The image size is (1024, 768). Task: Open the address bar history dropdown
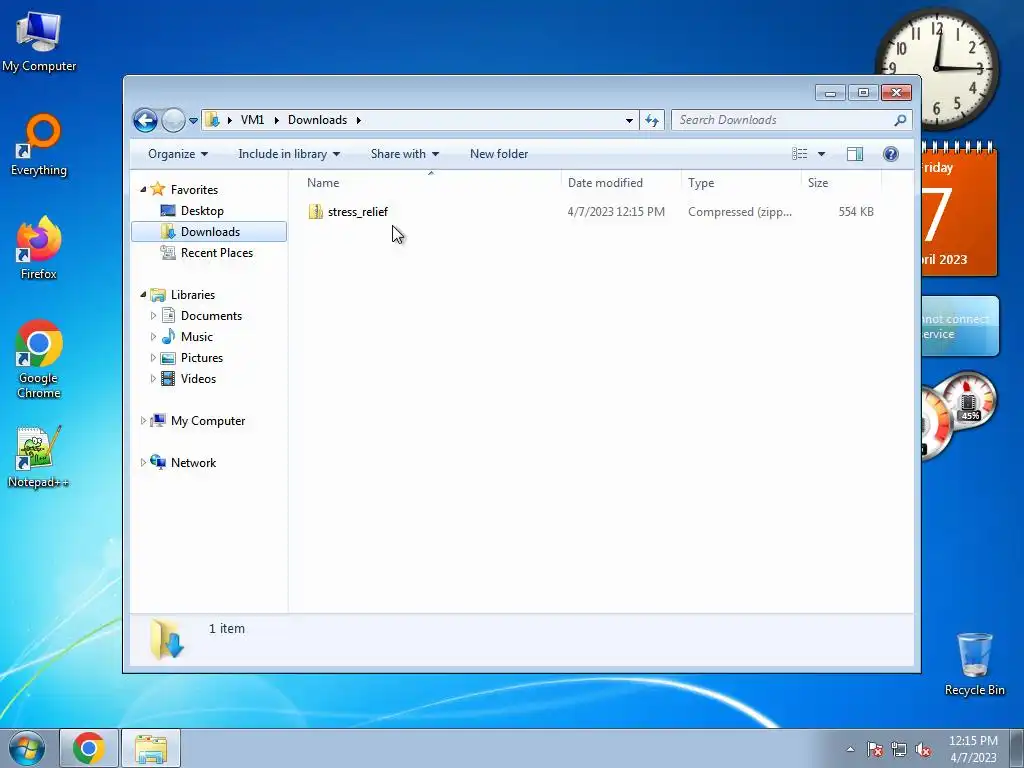[x=629, y=120]
